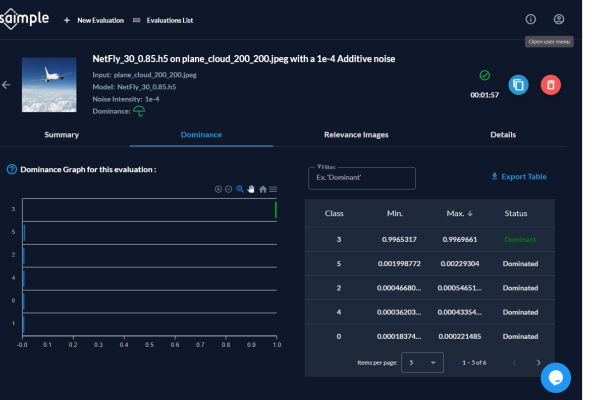Click the Dominance Graph help icon
The height and width of the screenshot is (400, 600).
pyautogui.click(x=11, y=170)
